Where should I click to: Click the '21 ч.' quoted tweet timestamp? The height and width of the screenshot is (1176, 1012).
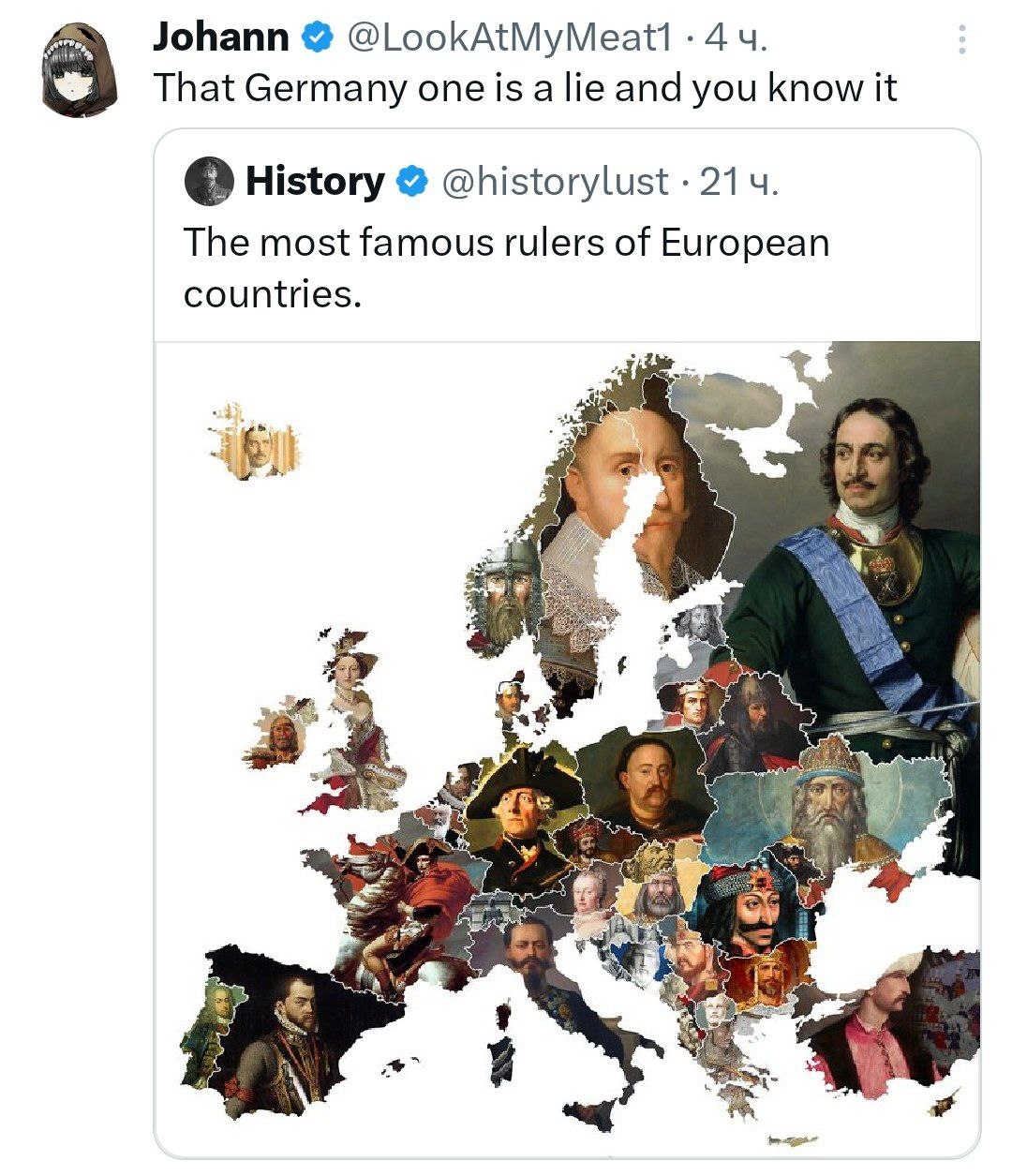739,181
